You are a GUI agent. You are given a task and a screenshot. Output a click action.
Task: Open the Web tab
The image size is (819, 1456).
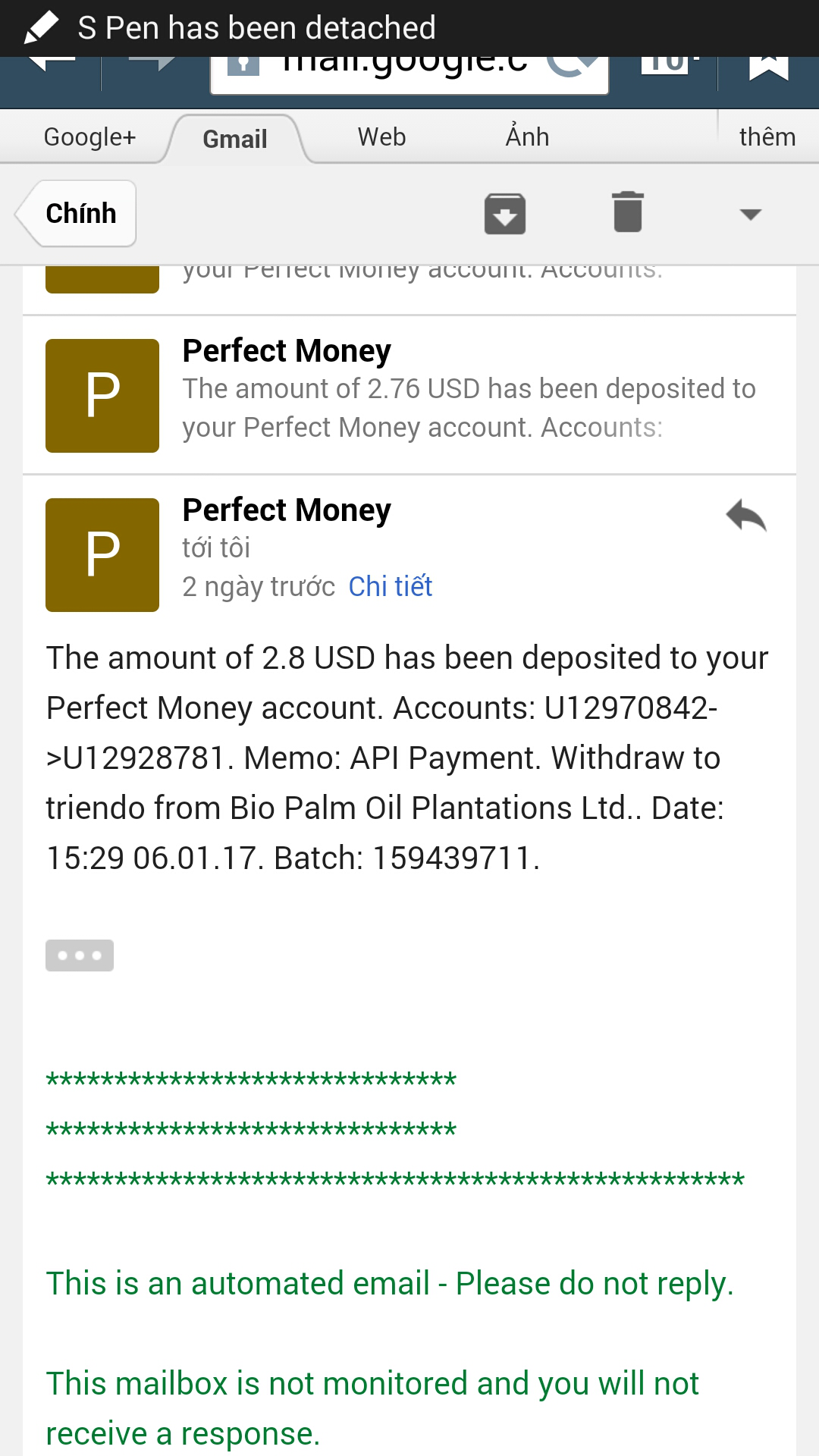tap(381, 137)
